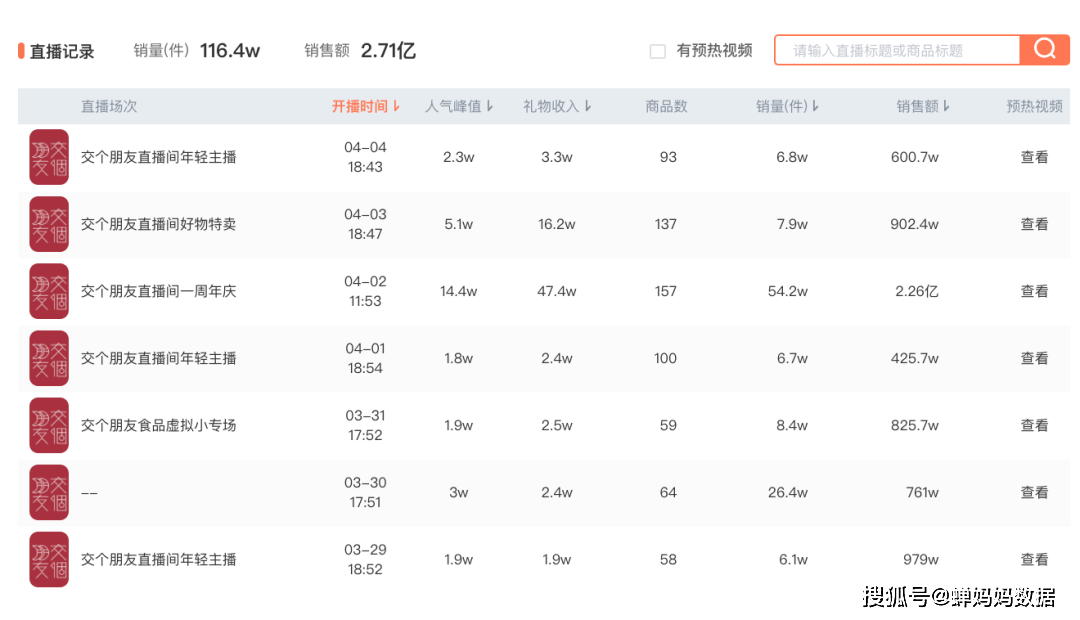This screenshot has width=1080, height=620.
Task: Select the 157 product count cell
Action: click(665, 291)
